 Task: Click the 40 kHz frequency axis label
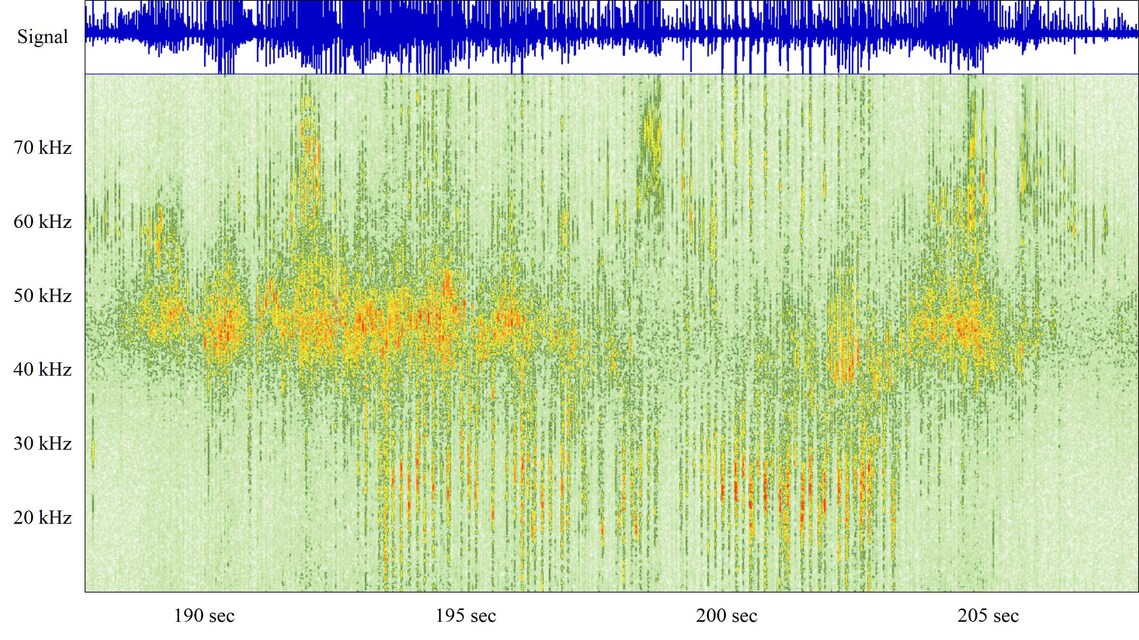point(43,370)
